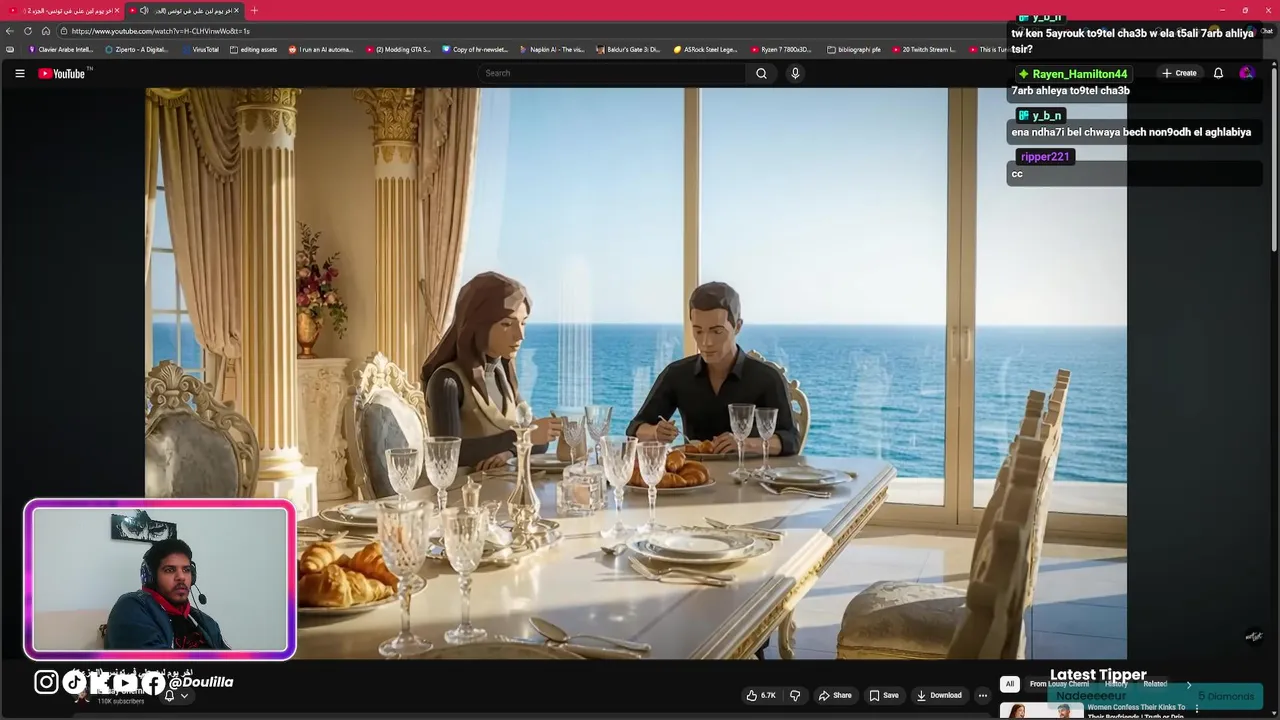Go back in the browser
1280x720 pixels.
click(x=10, y=31)
